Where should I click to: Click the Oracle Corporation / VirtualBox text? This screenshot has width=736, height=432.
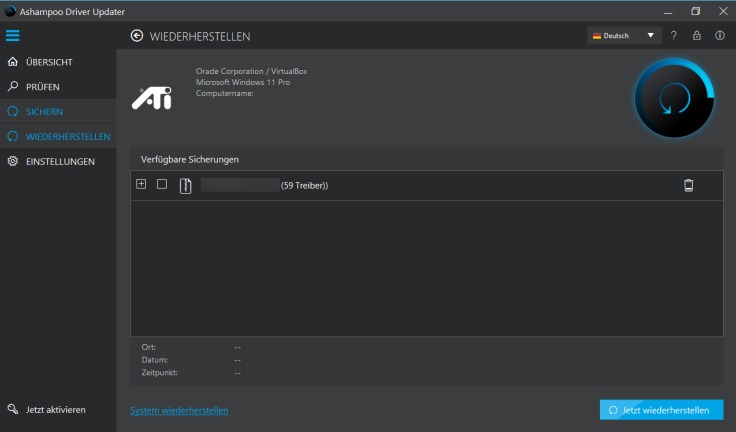pos(252,71)
